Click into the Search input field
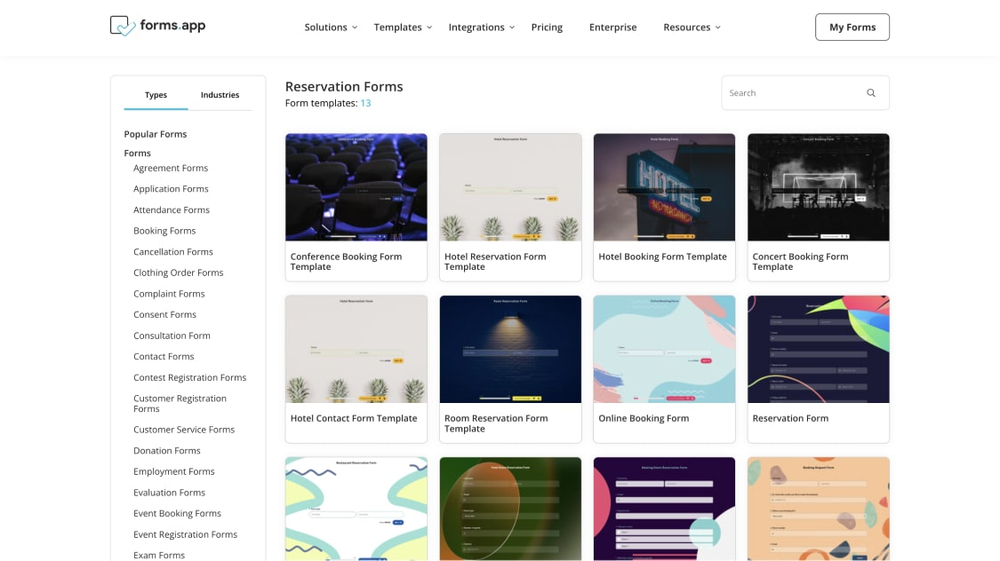Image resolution: width=1000 pixels, height=561 pixels. [x=790, y=93]
